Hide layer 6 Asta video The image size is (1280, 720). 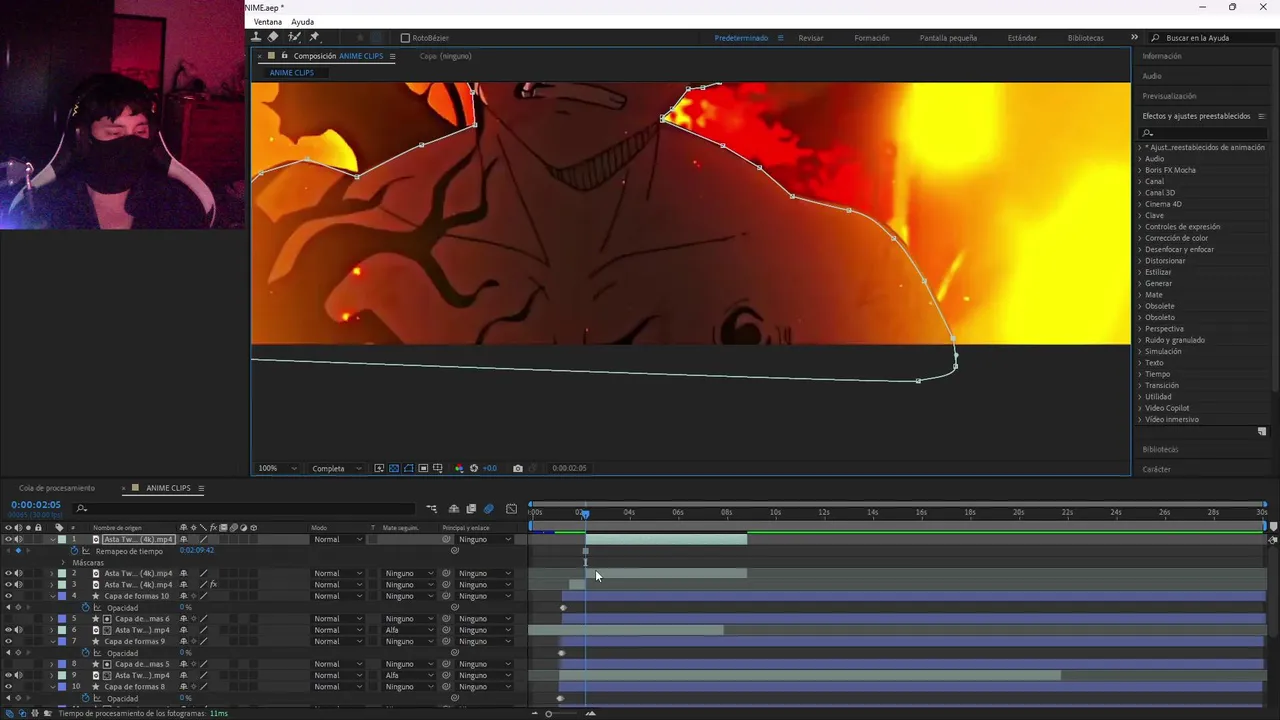tap(8, 630)
